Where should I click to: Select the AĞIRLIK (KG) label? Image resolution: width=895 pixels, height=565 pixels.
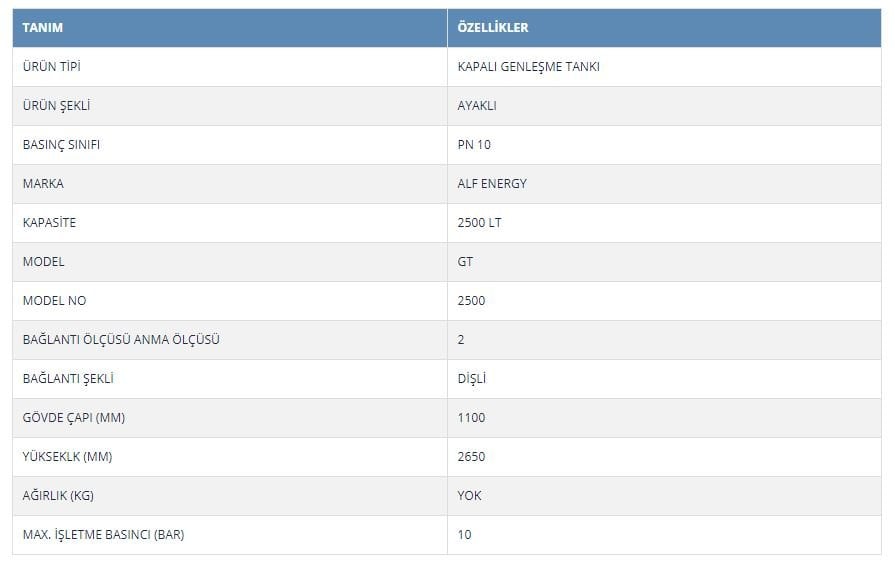click(58, 495)
